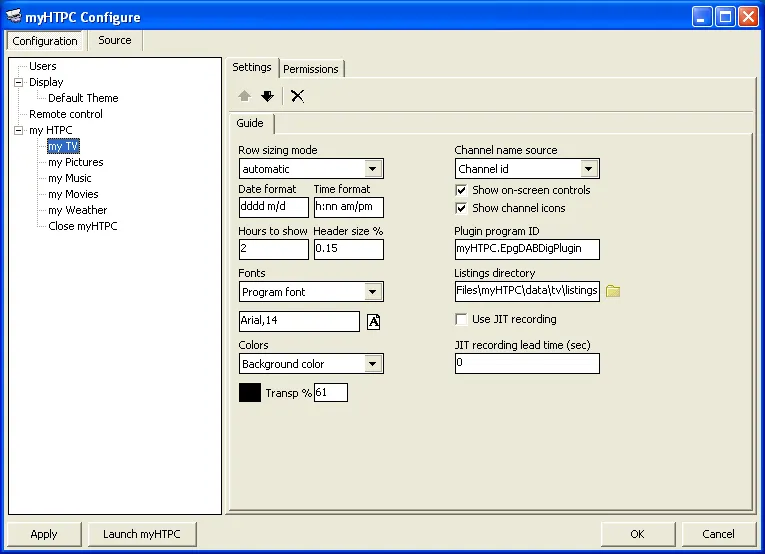This screenshot has width=765, height=554.
Task: Click the OK button
Action: (x=638, y=534)
